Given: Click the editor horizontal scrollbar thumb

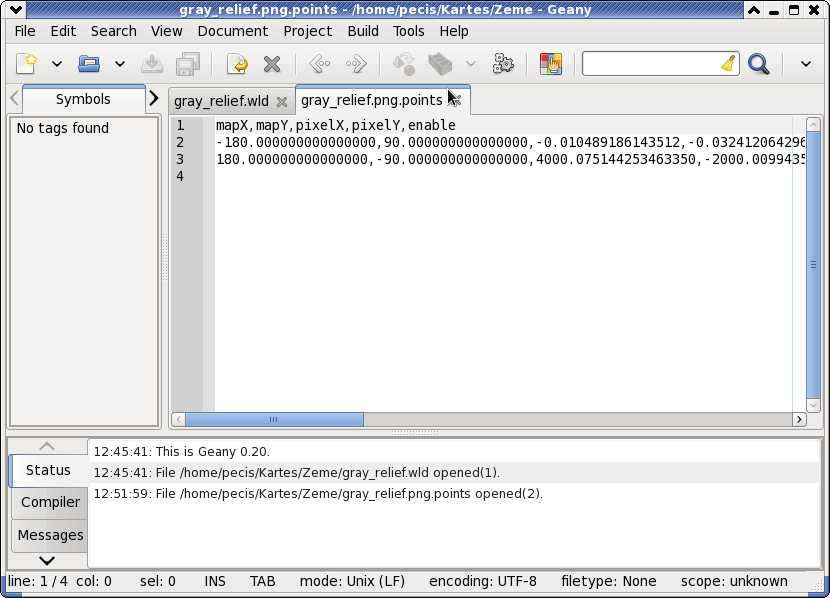Looking at the screenshot, I should pos(274,420).
